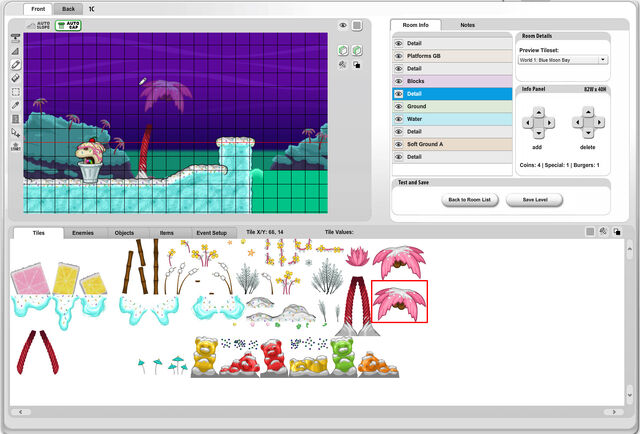Pick the pink palm top tile outlined in red
The height and width of the screenshot is (434, 640).
(x=399, y=301)
